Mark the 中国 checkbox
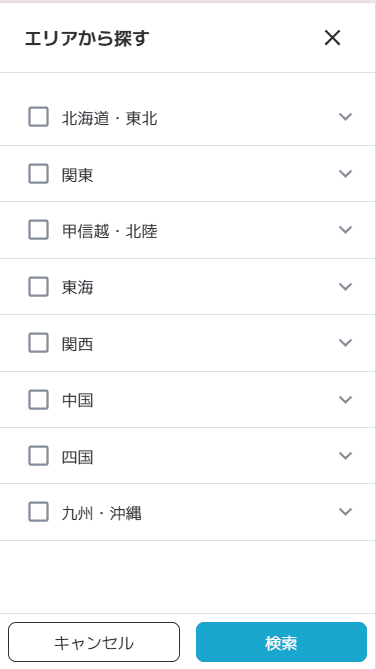The image size is (376, 669). tap(38, 399)
